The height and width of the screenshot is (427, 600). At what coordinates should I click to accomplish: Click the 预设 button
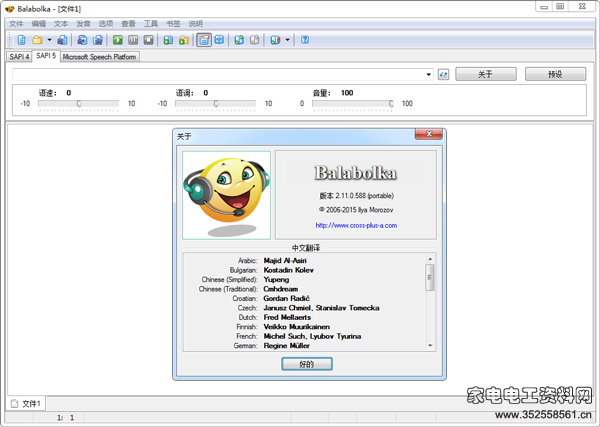pos(555,74)
